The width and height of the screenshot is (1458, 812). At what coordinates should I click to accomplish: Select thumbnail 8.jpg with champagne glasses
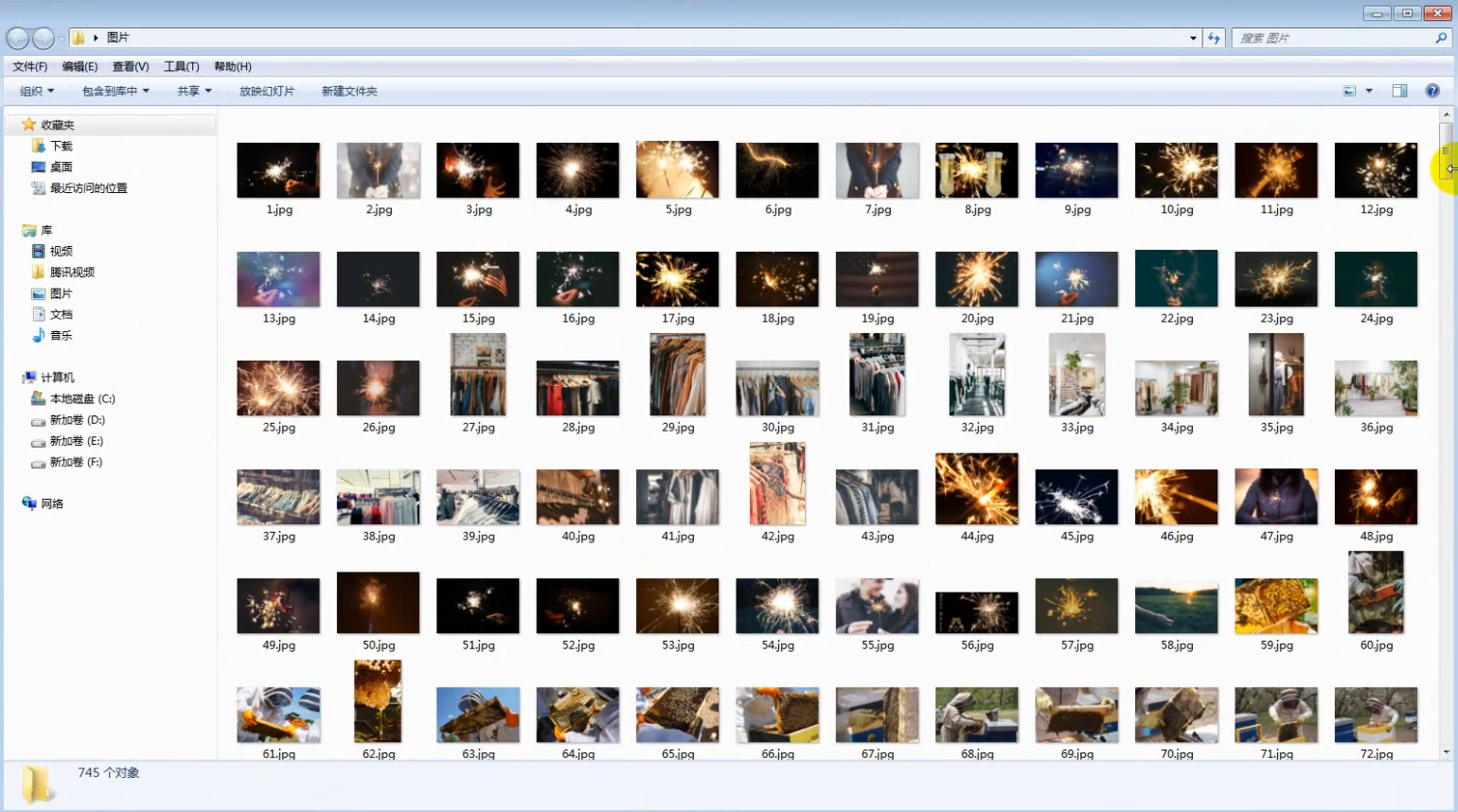point(977,170)
